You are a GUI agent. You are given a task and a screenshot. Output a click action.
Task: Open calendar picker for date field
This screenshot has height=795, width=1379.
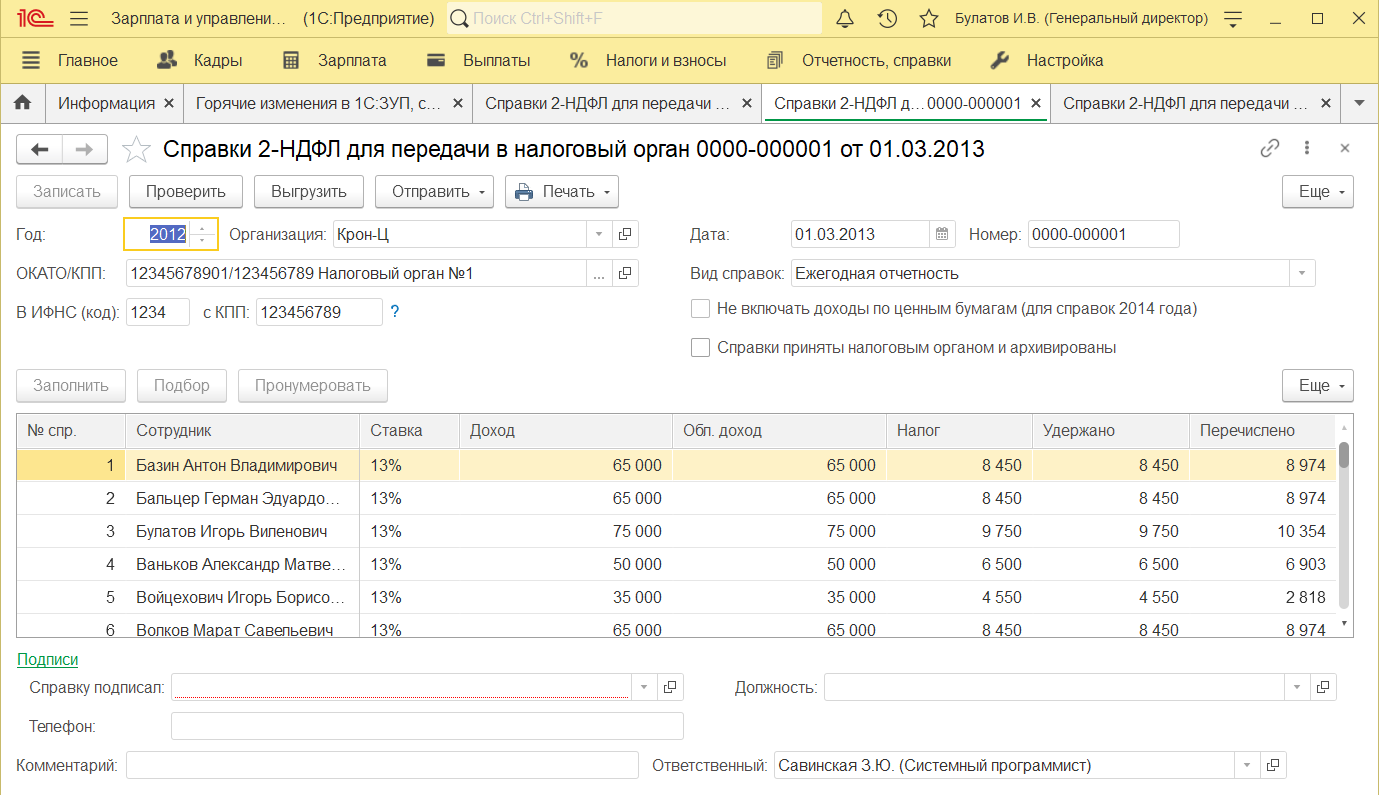(x=942, y=234)
